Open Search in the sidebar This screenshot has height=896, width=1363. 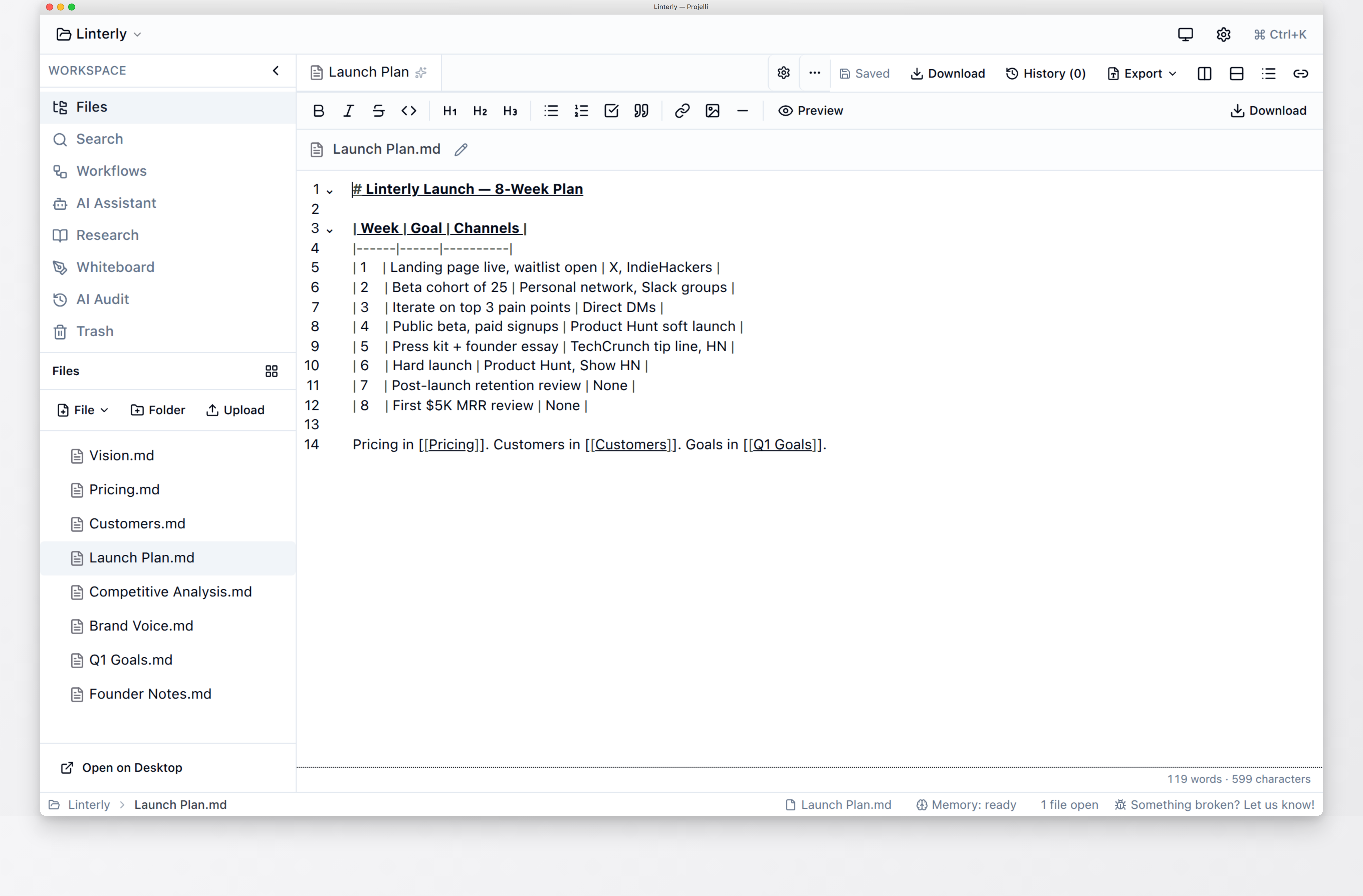point(168,139)
